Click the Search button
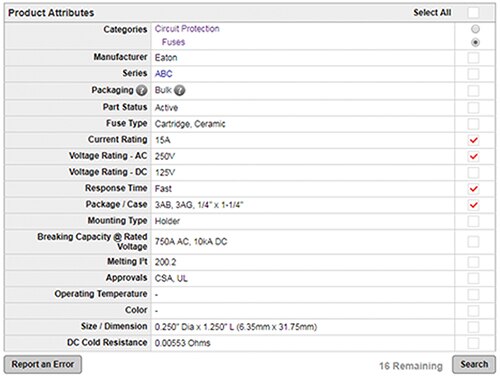This screenshot has height=378, width=500. (474, 364)
